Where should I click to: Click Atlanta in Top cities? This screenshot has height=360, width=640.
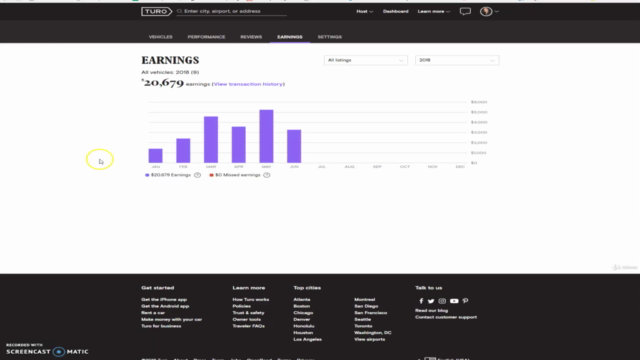pyautogui.click(x=302, y=300)
